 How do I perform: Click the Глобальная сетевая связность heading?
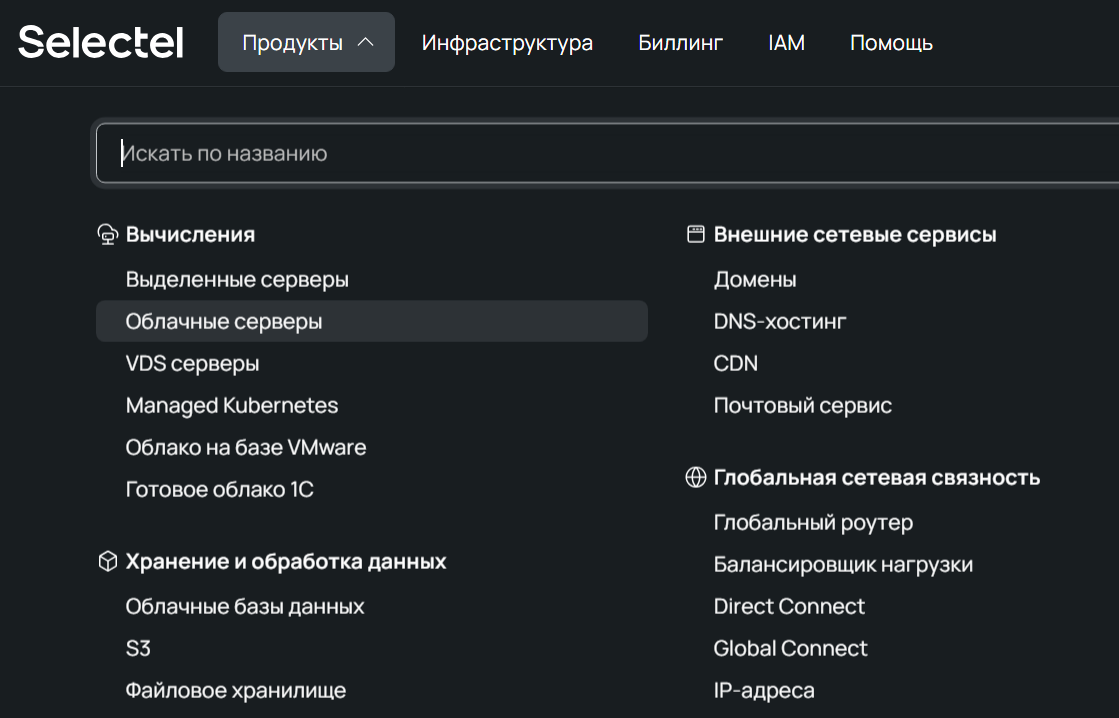tap(877, 477)
